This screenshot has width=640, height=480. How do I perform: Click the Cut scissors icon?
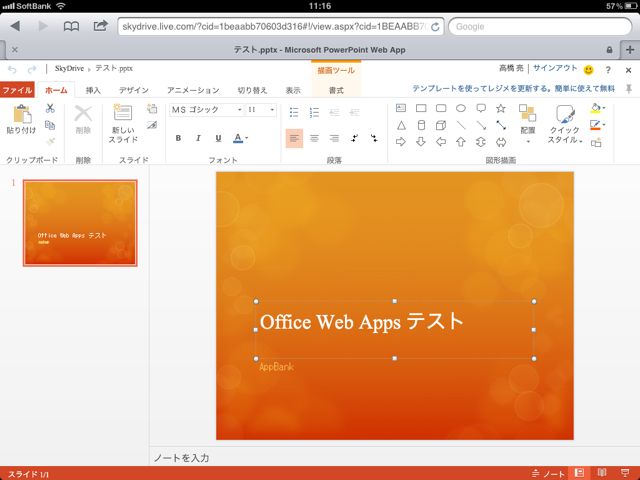pos(50,108)
